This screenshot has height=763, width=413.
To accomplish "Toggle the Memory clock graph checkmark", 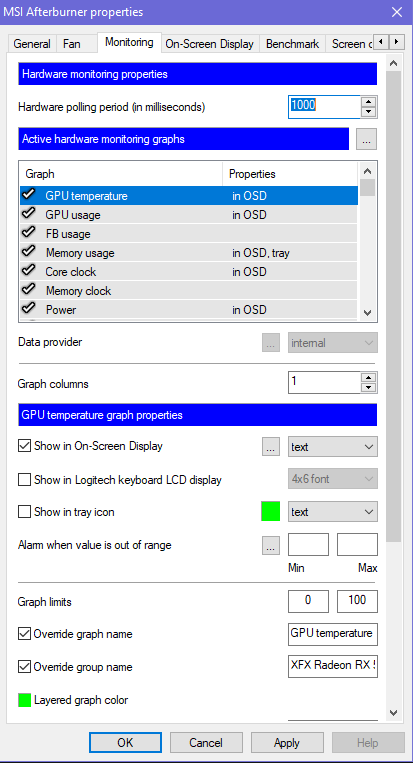I will coord(29,290).
